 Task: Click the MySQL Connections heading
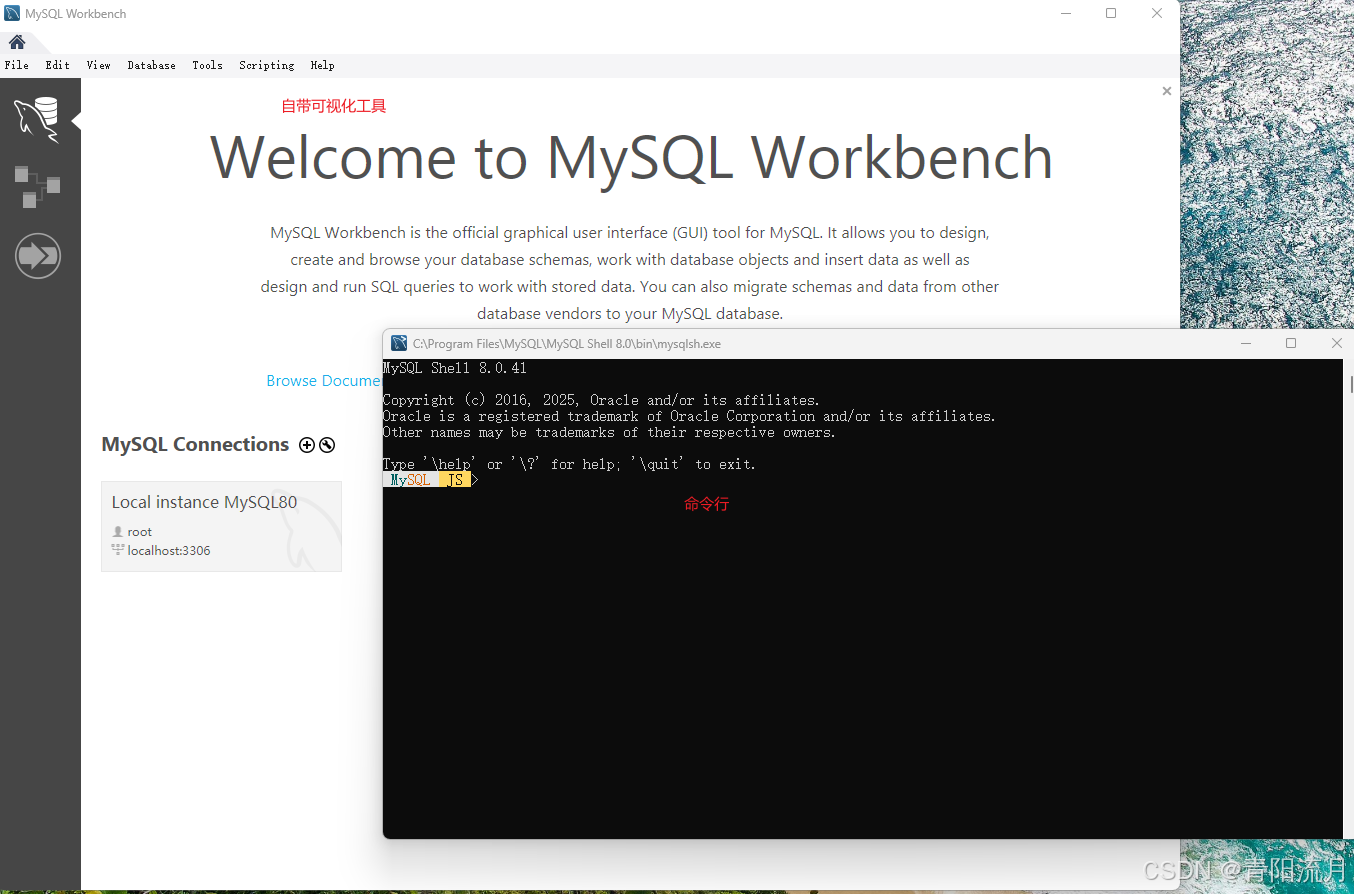pyautogui.click(x=195, y=445)
